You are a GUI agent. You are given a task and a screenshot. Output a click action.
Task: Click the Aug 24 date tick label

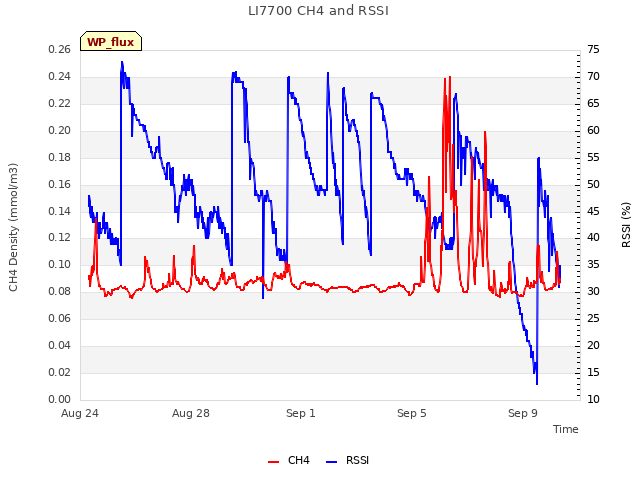click(80, 413)
